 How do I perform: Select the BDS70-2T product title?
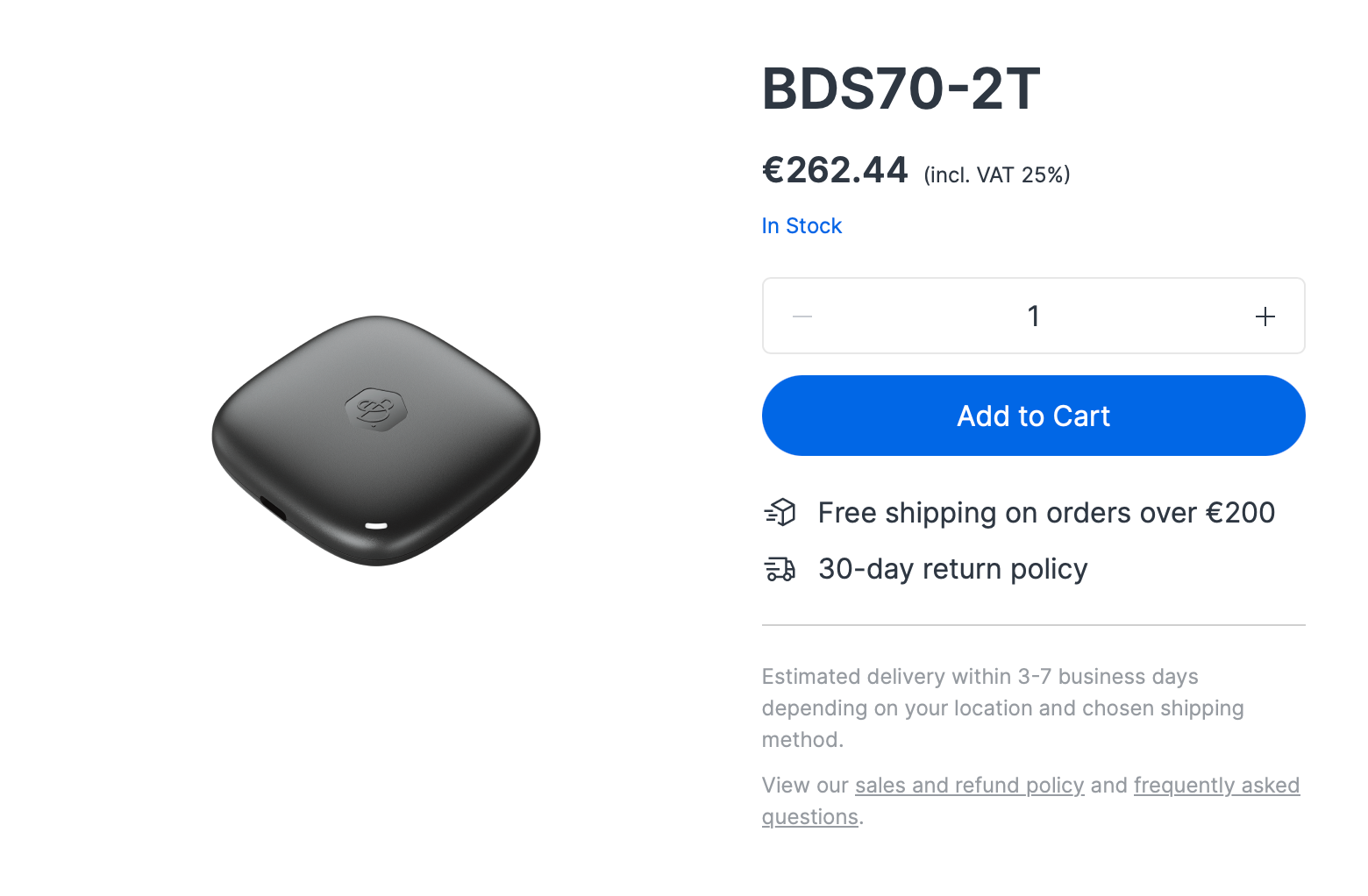901,89
